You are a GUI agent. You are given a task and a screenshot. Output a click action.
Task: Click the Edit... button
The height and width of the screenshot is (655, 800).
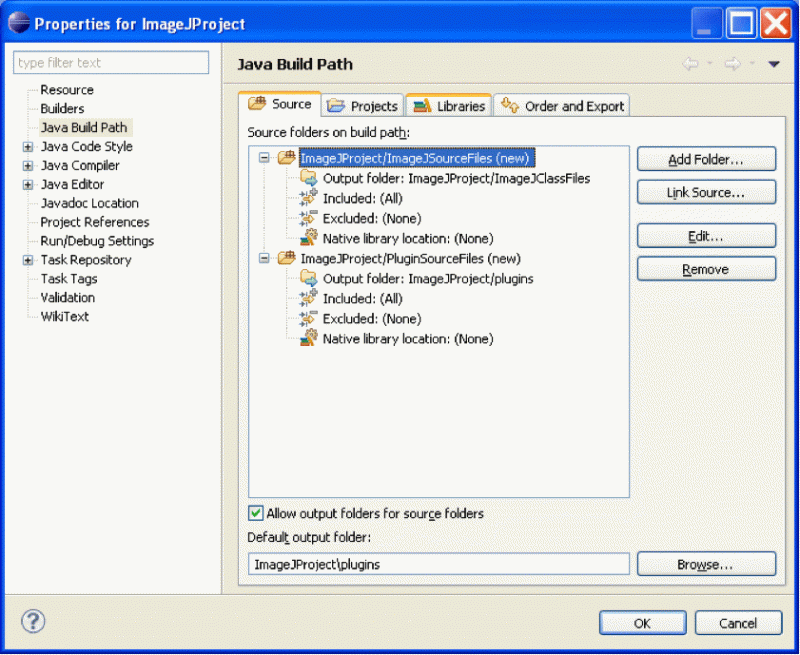(706, 236)
